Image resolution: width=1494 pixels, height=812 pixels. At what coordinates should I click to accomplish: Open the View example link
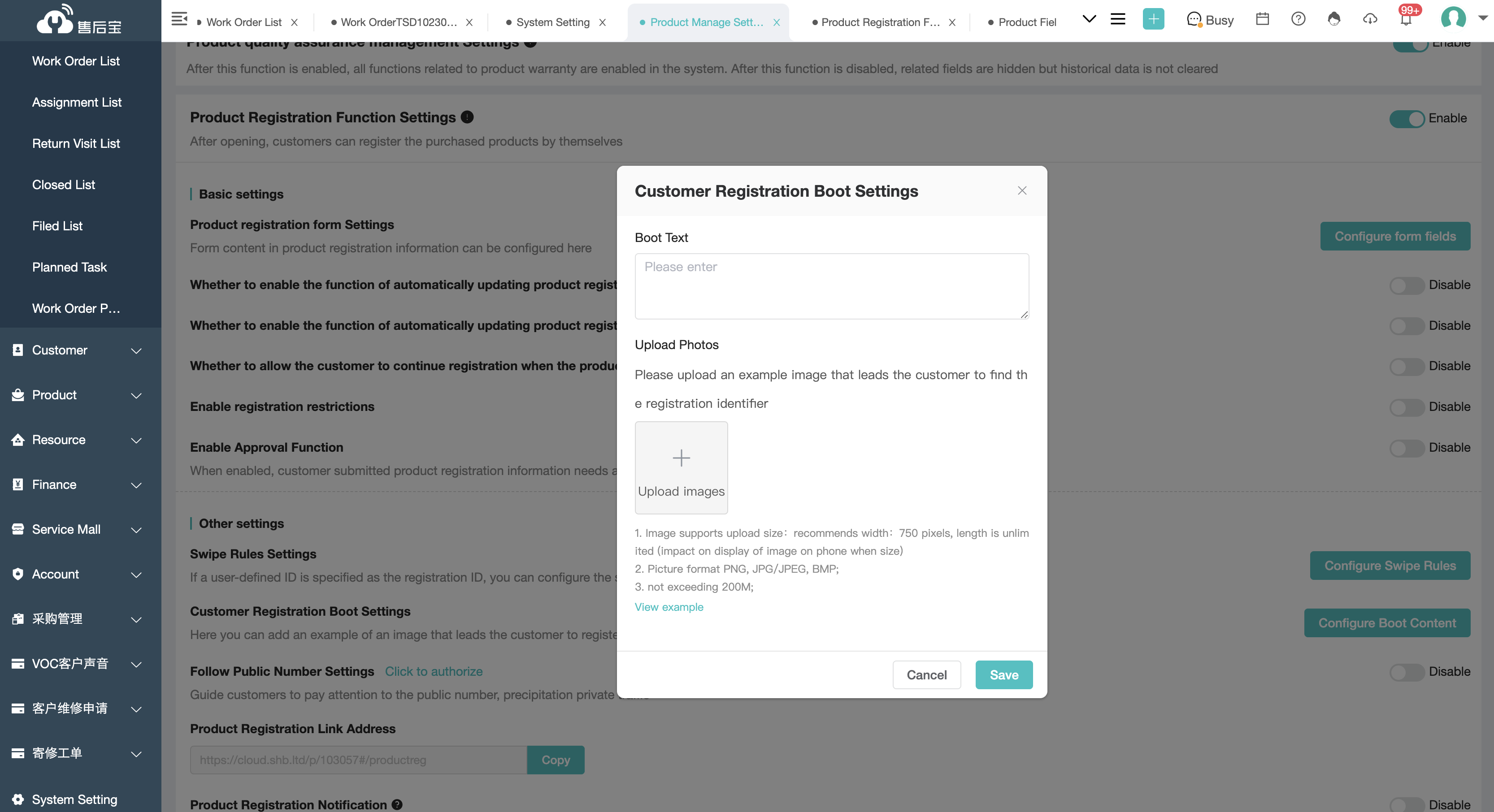click(x=669, y=607)
